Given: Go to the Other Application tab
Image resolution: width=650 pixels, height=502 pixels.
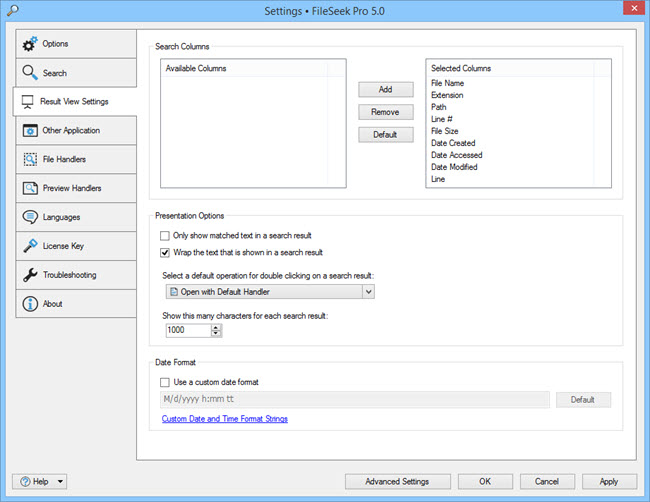Looking at the screenshot, I should point(76,131).
